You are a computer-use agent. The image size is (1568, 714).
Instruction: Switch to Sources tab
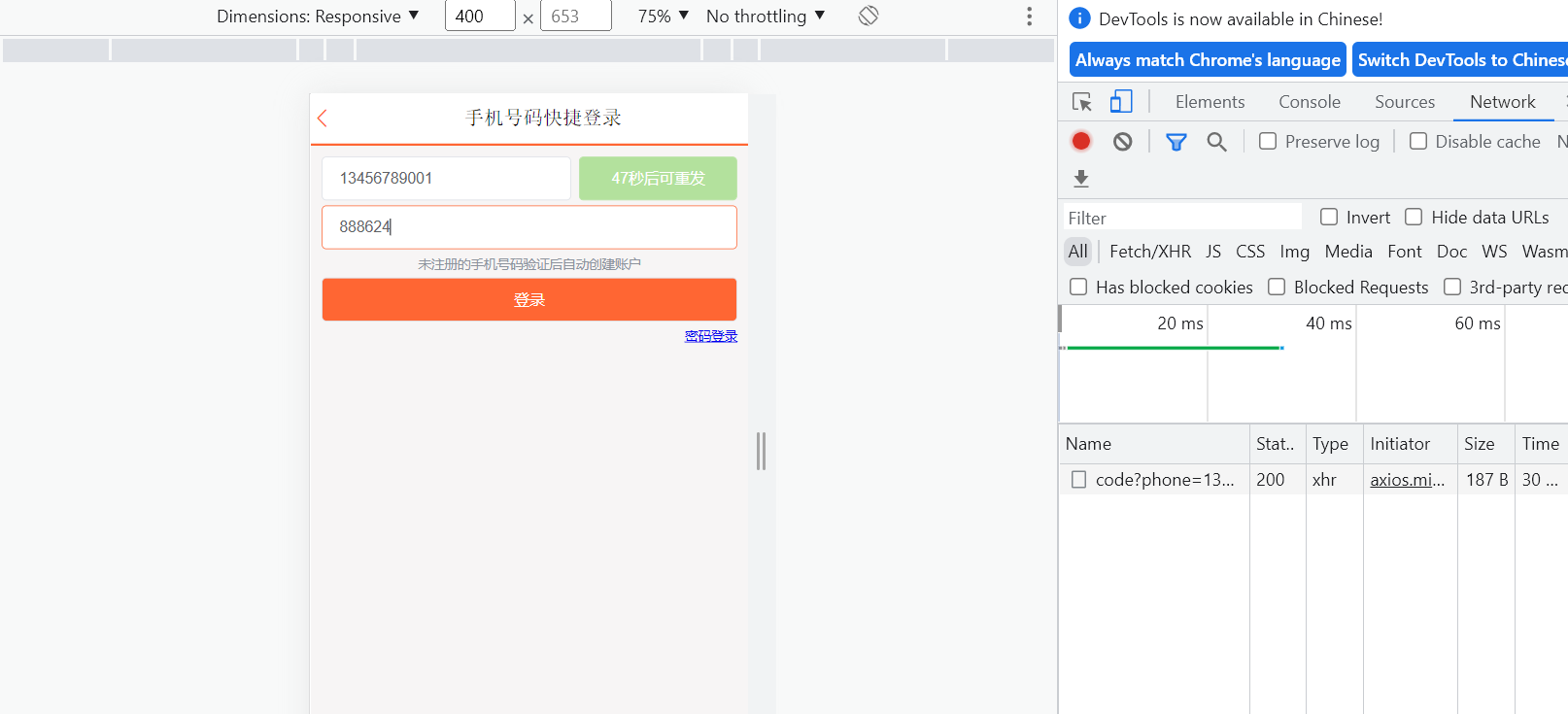pos(1405,102)
